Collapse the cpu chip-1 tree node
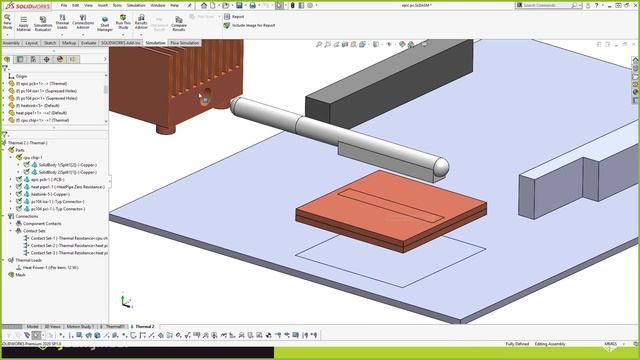 point(11,158)
